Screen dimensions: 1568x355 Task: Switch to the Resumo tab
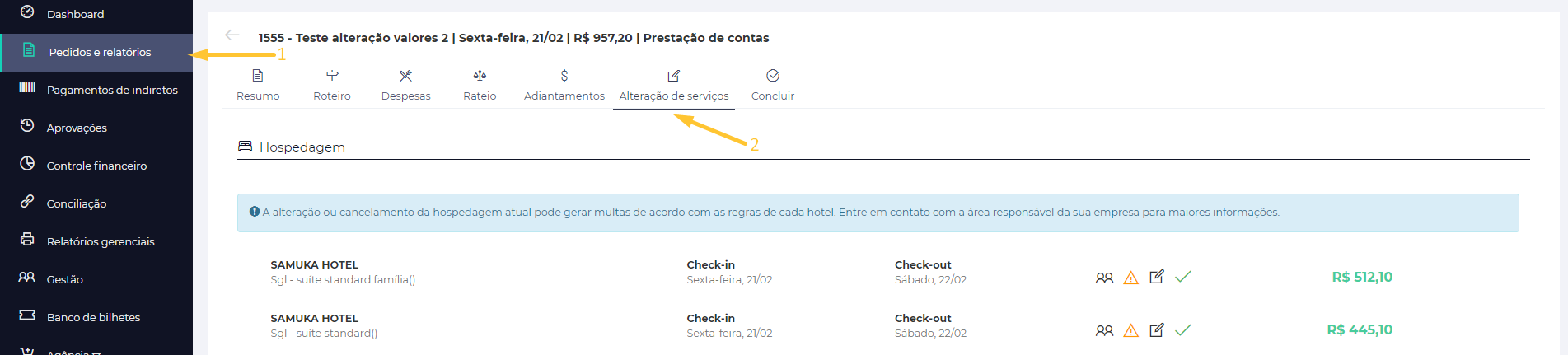[258, 86]
